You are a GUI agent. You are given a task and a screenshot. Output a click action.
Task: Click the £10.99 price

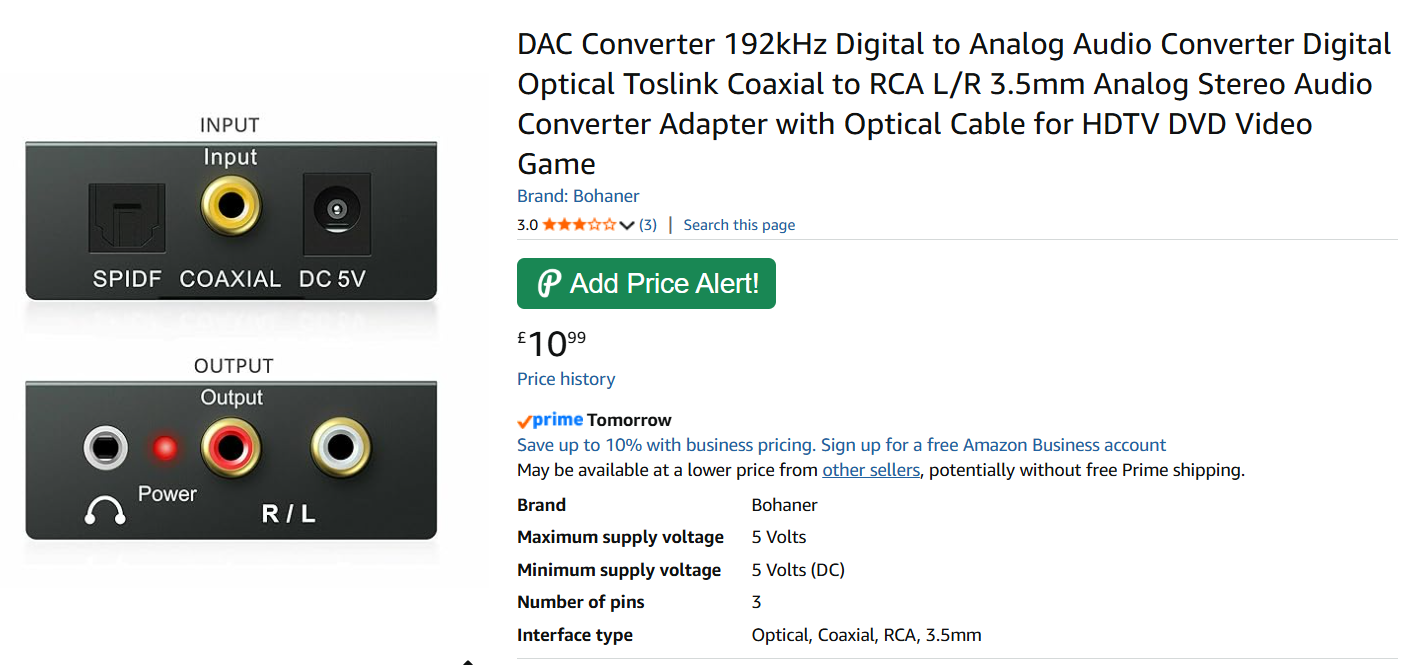pos(551,344)
